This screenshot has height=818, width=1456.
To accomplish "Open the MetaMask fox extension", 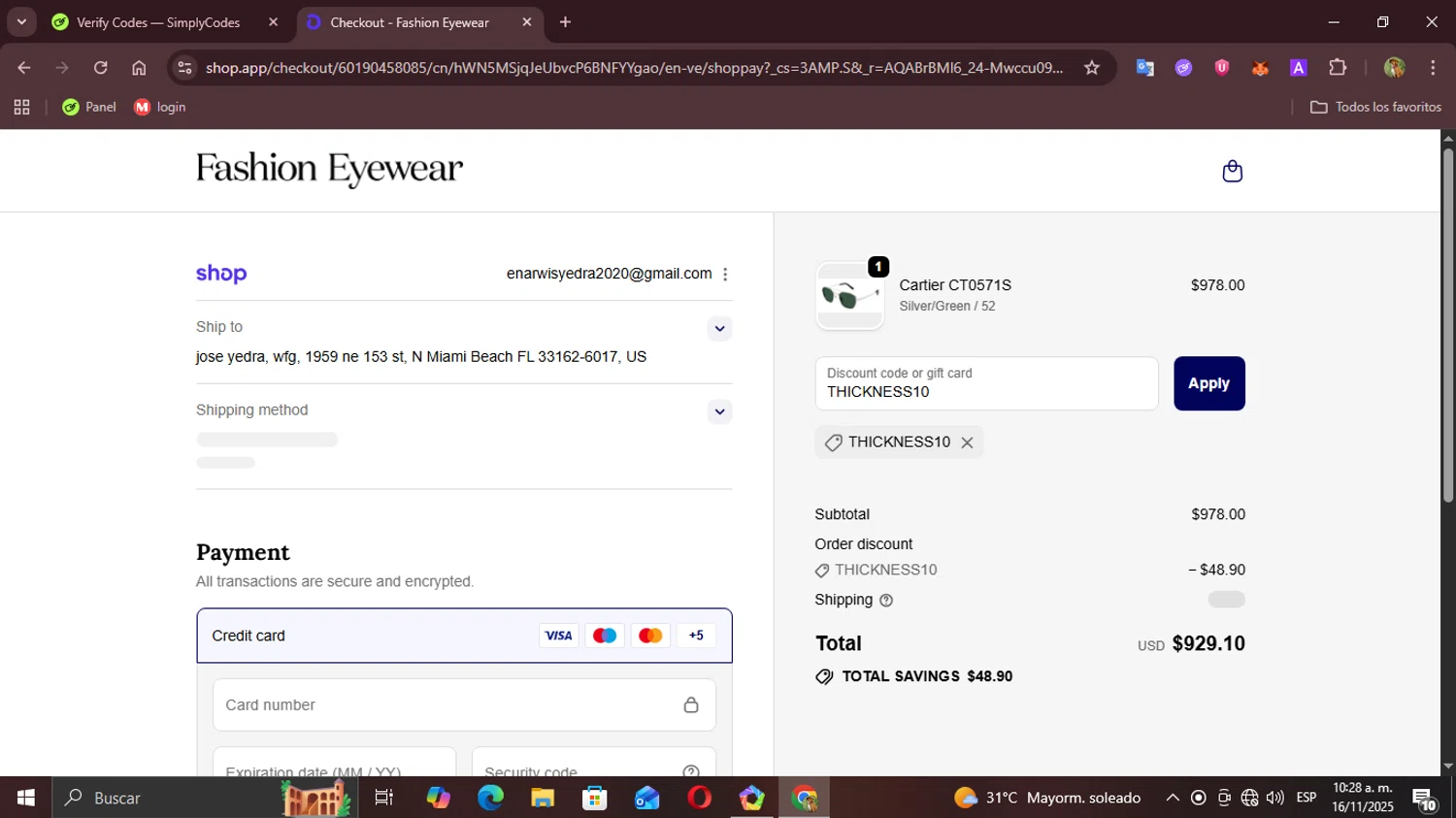I will (1260, 67).
